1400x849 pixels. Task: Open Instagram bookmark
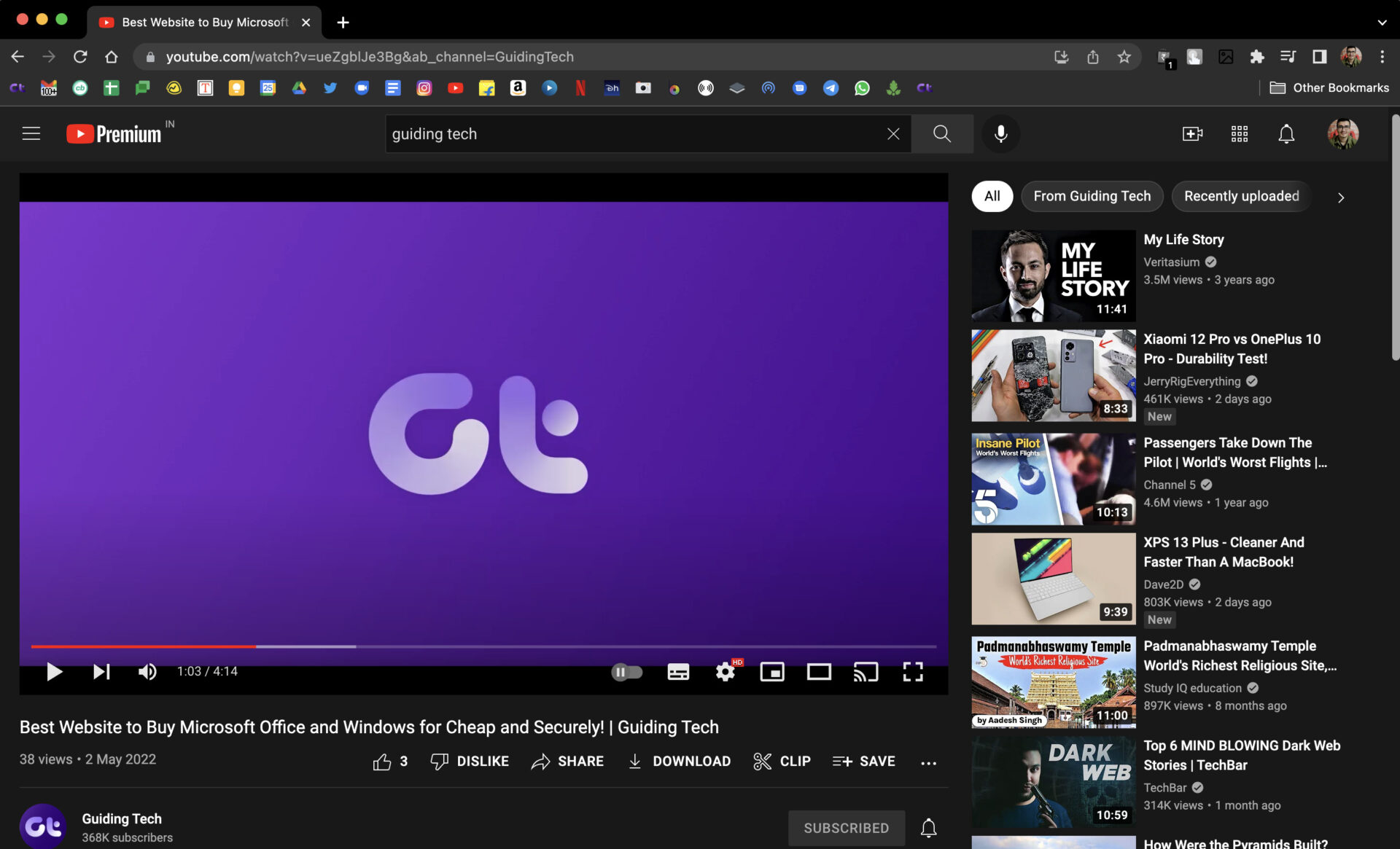point(424,88)
